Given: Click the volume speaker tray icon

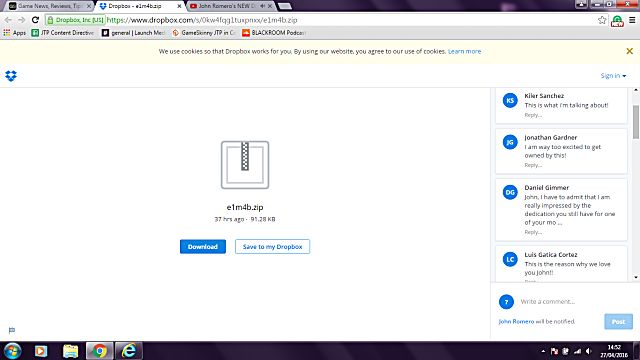Looking at the screenshot, I should click(589, 351).
